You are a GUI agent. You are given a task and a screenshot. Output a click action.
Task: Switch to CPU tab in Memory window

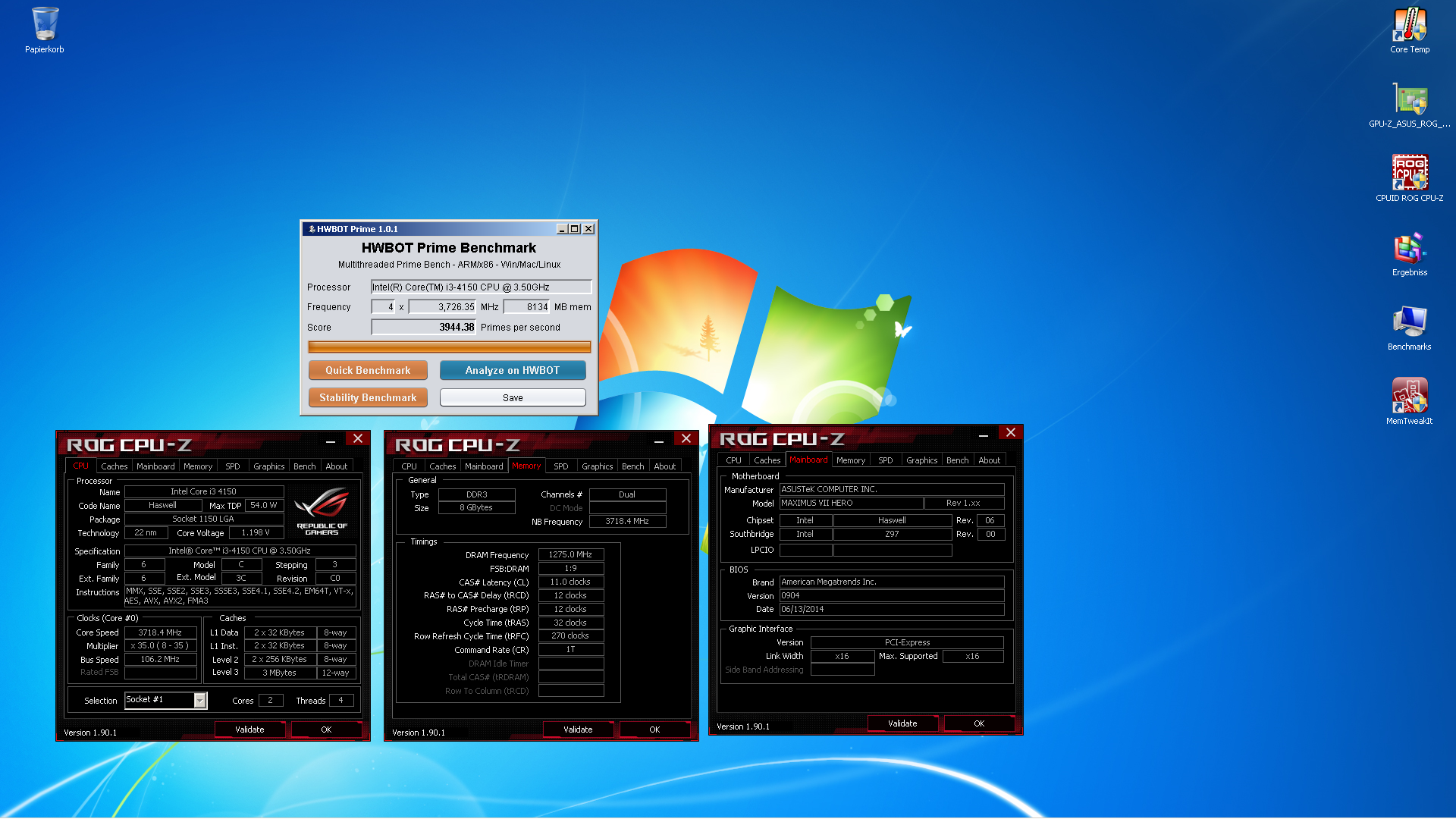click(x=409, y=466)
